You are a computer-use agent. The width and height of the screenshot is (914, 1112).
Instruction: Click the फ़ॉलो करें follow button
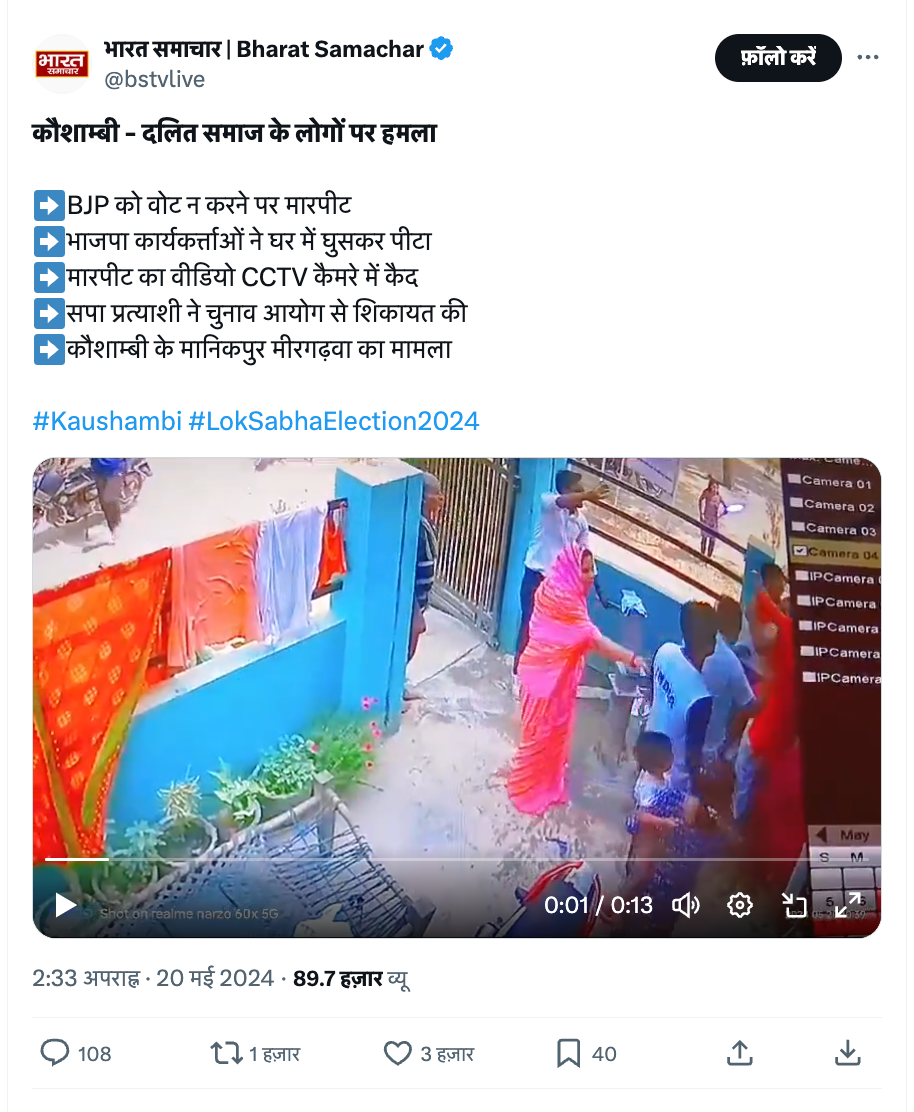778,57
